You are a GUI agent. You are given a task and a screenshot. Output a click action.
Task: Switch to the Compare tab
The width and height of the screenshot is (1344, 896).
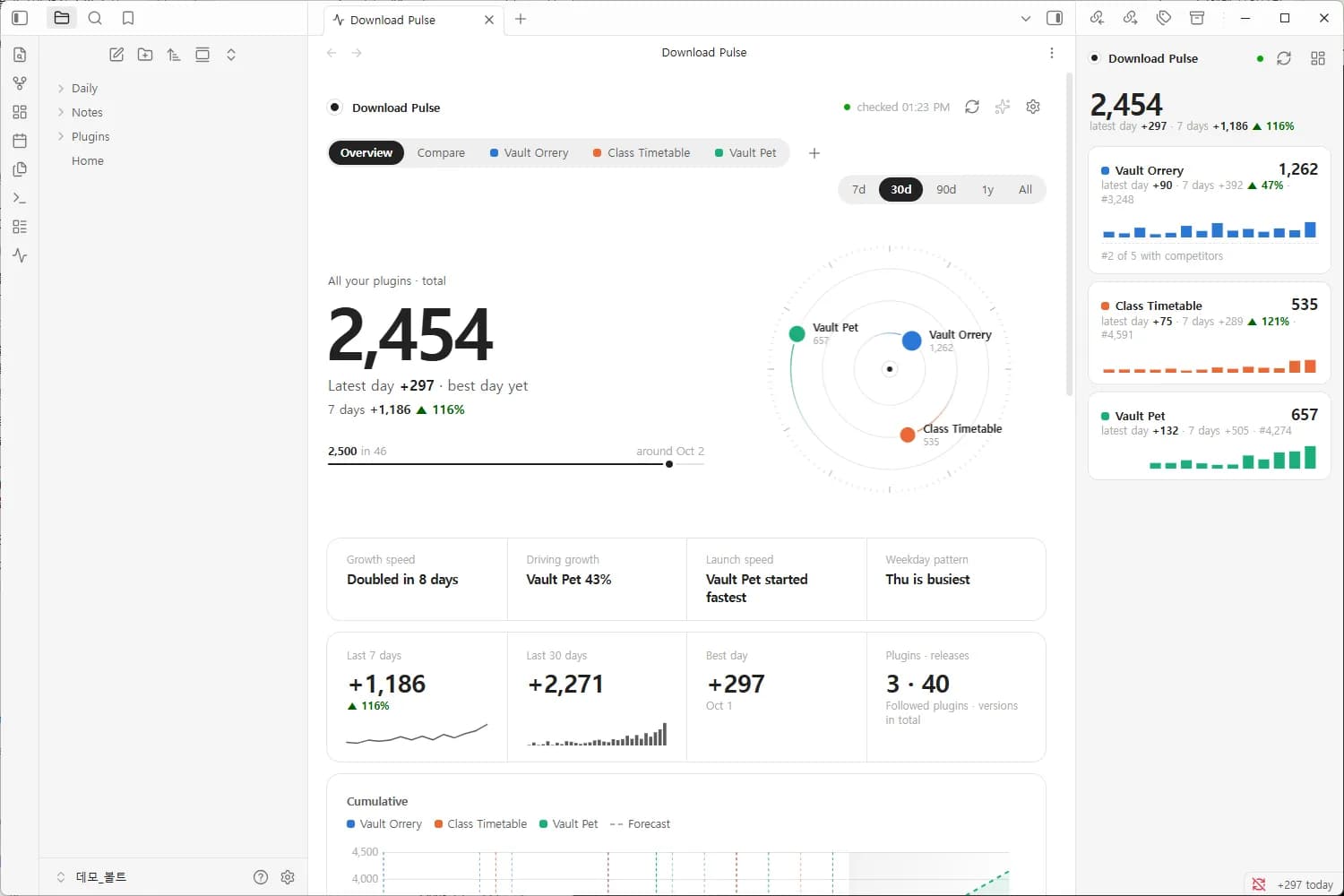tap(441, 153)
